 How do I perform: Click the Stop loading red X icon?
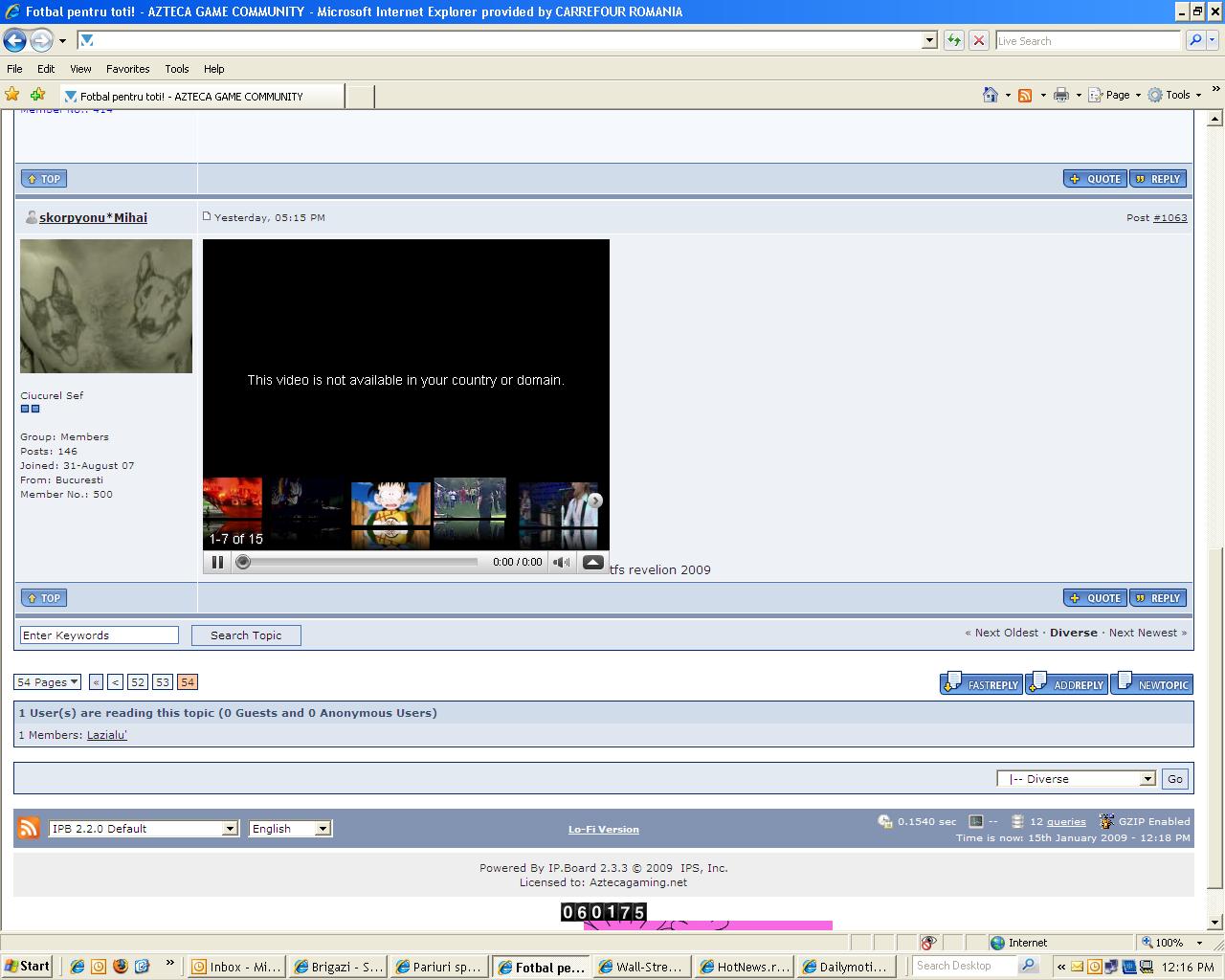[x=978, y=40]
